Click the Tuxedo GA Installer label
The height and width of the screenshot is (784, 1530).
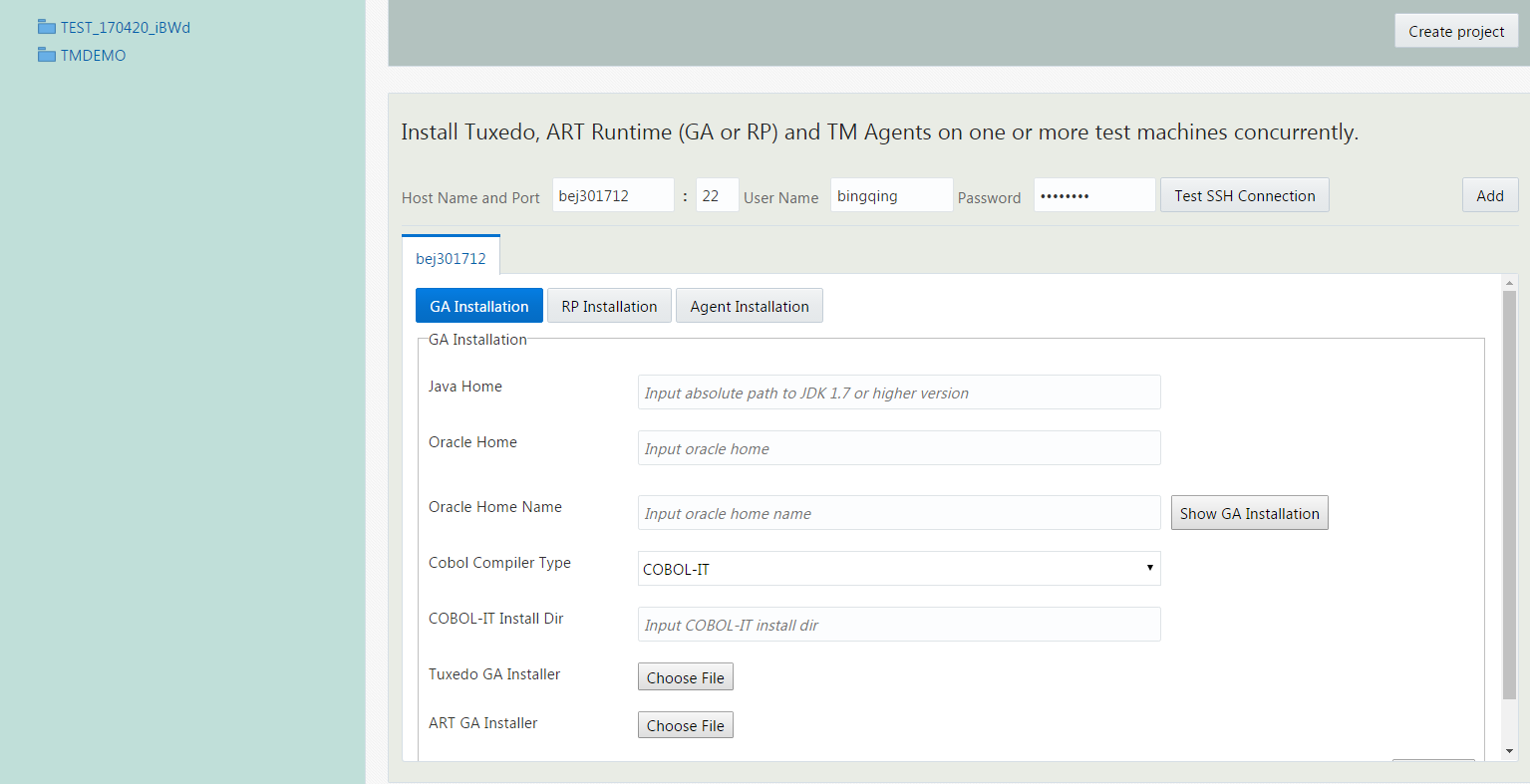coord(494,674)
